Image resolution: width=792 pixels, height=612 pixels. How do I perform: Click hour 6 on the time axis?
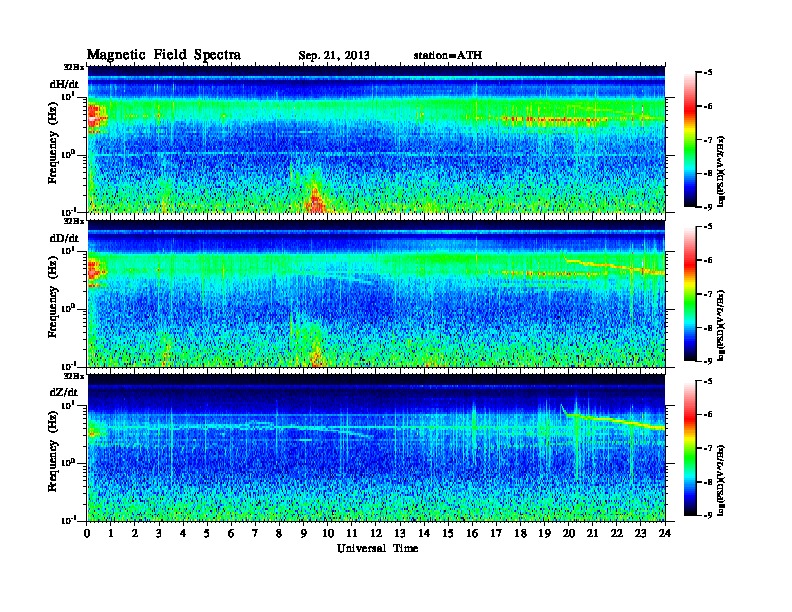(x=232, y=533)
